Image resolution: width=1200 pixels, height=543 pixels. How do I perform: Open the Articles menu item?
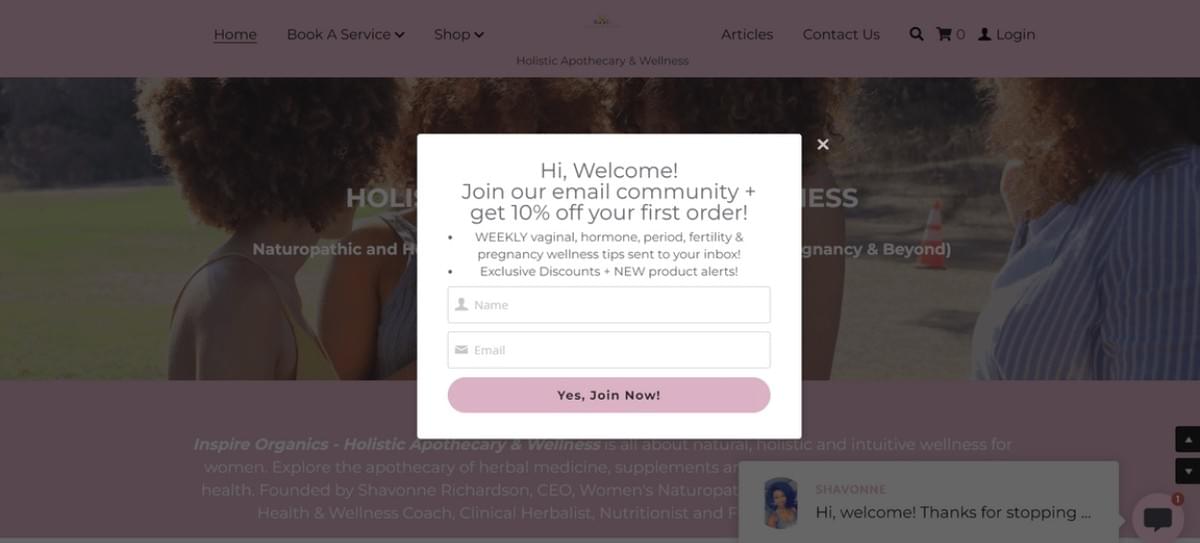point(747,34)
